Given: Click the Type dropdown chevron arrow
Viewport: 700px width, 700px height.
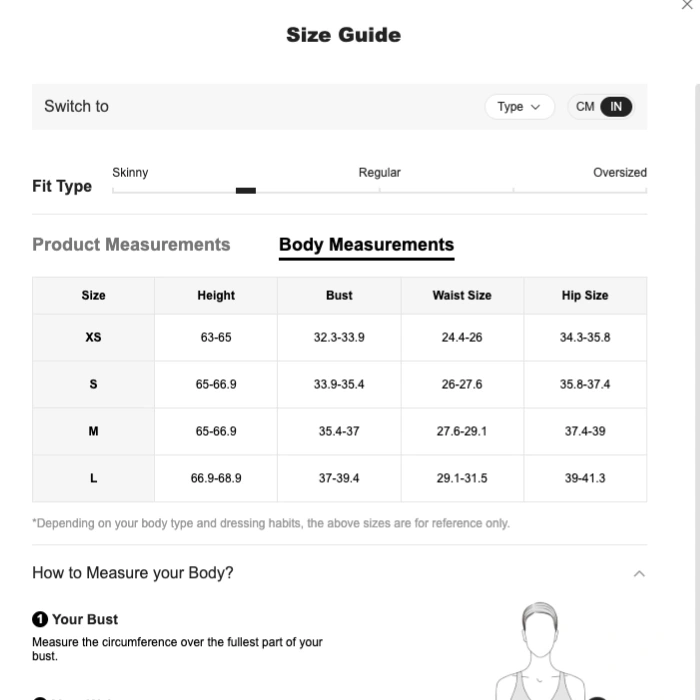Looking at the screenshot, I should point(536,107).
